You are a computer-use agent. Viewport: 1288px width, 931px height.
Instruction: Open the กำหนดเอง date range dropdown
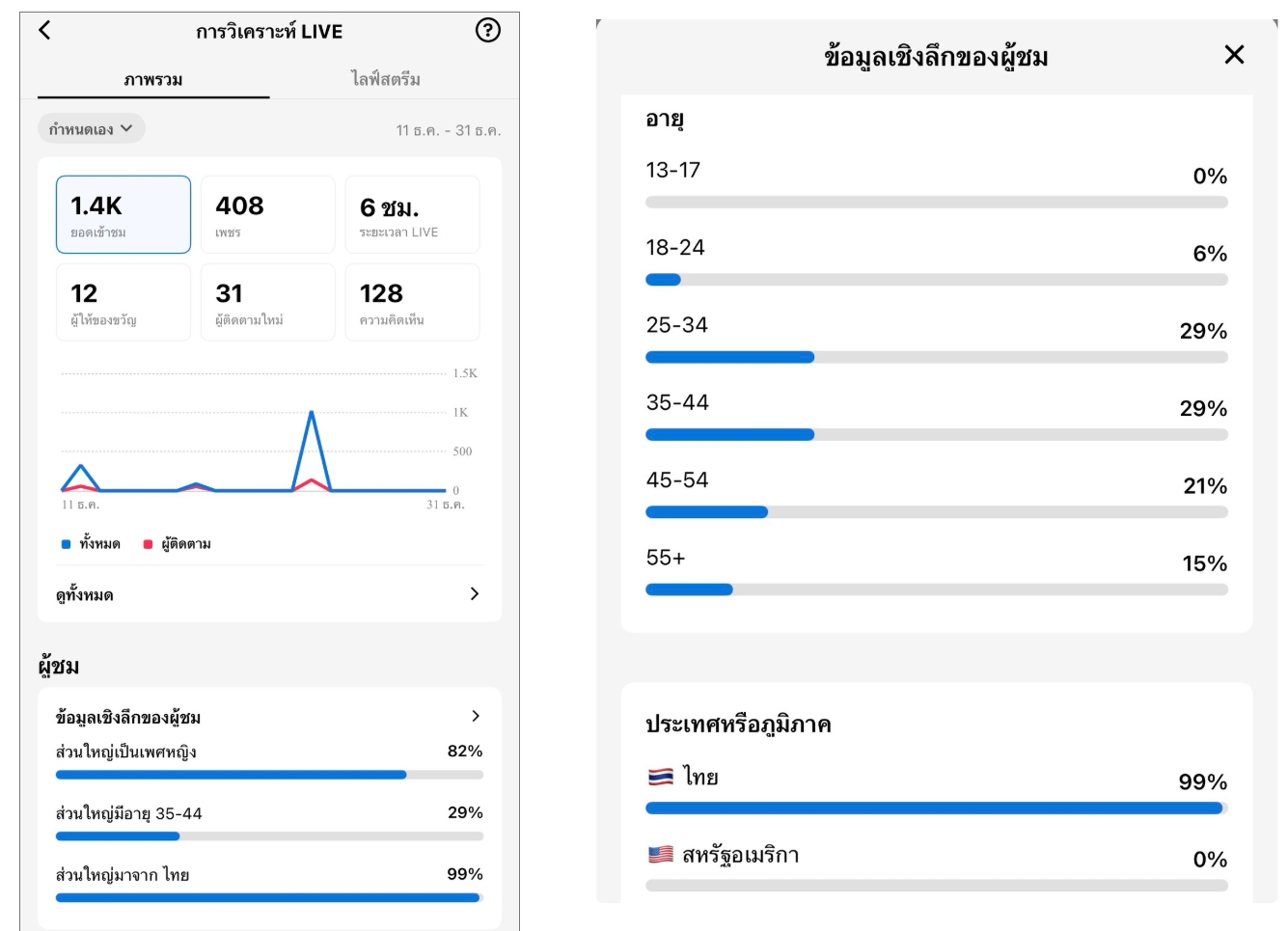(x=92, y=128)
